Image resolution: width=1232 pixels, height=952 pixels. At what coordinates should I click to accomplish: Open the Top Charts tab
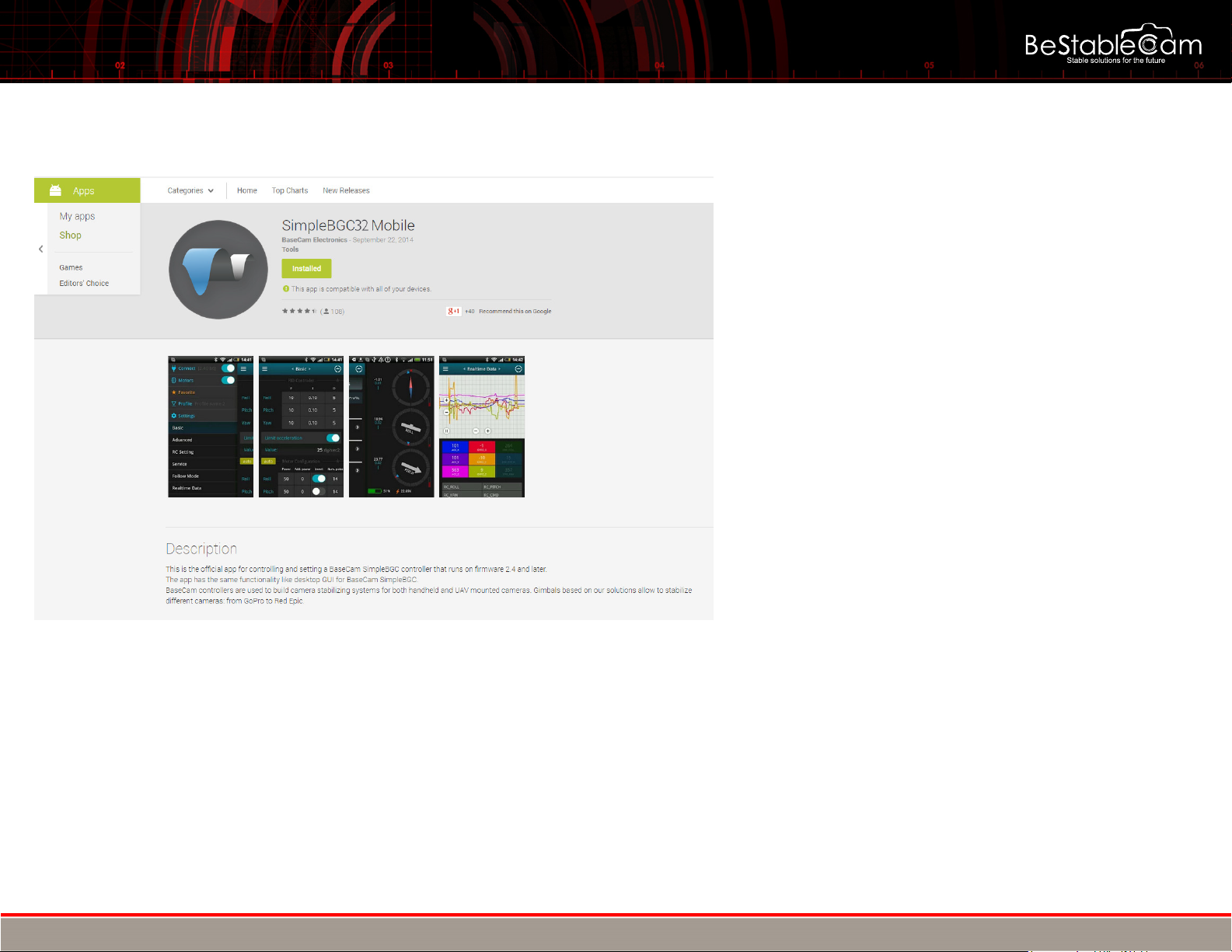pyautogui.click(x=290, y=190)
